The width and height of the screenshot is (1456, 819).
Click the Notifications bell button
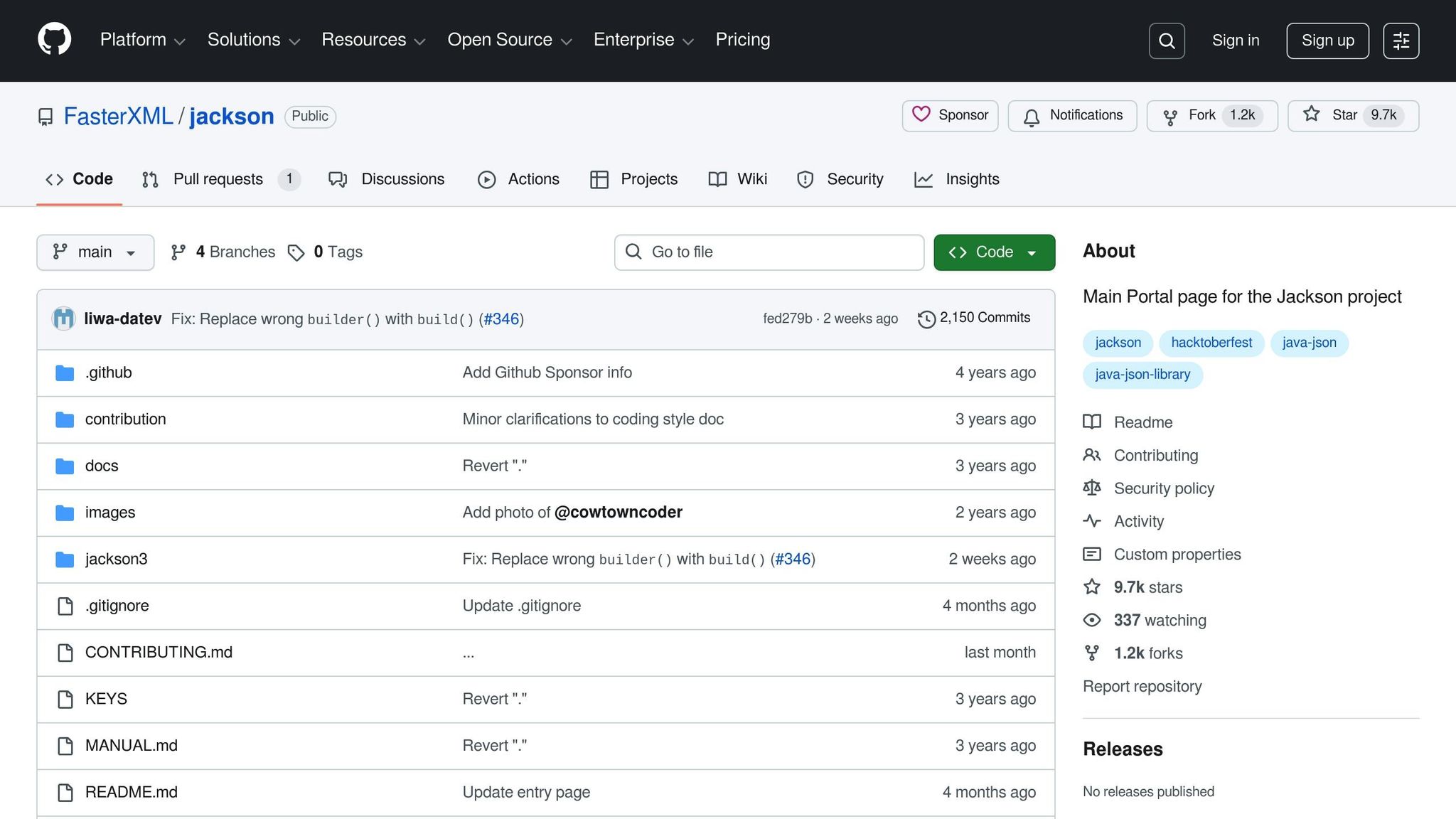coord(1072,116)
